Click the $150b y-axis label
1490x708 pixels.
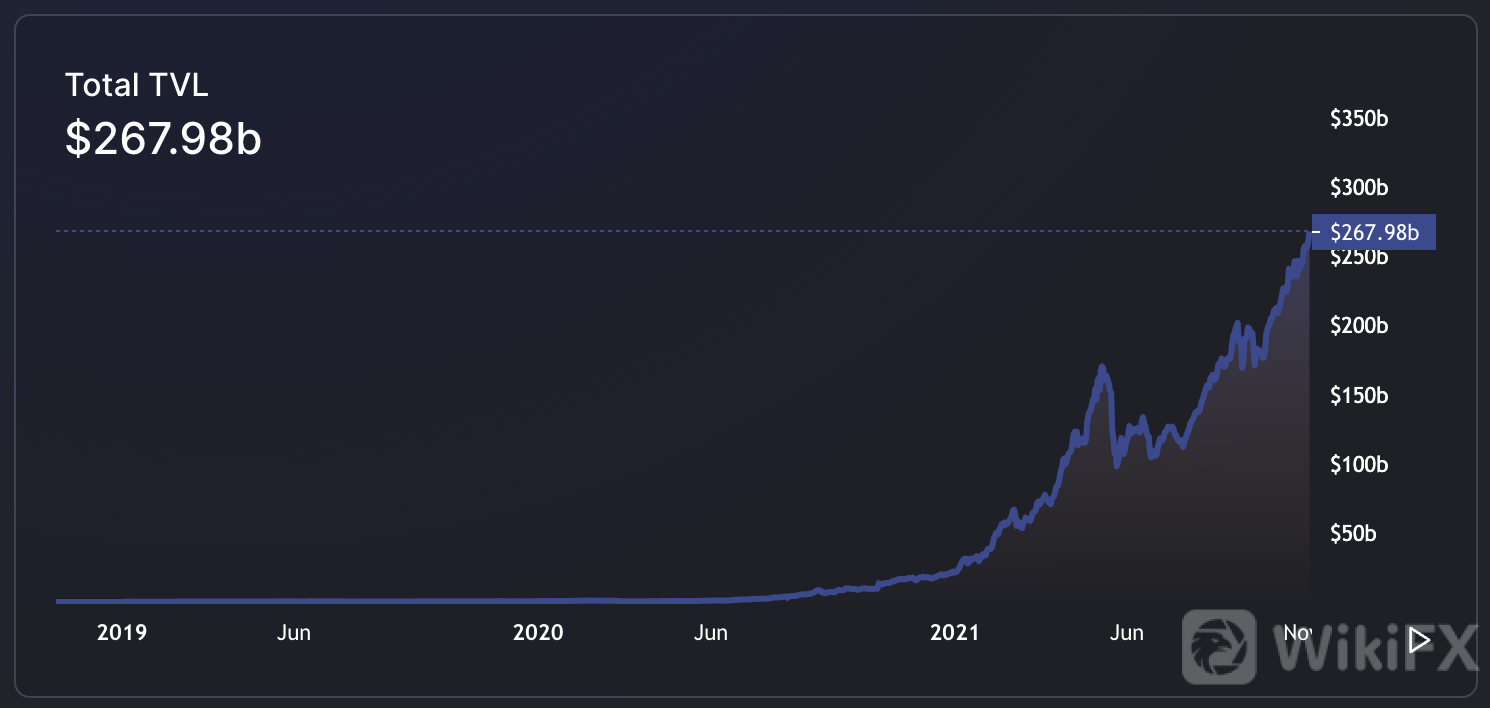click(1359, 395)
